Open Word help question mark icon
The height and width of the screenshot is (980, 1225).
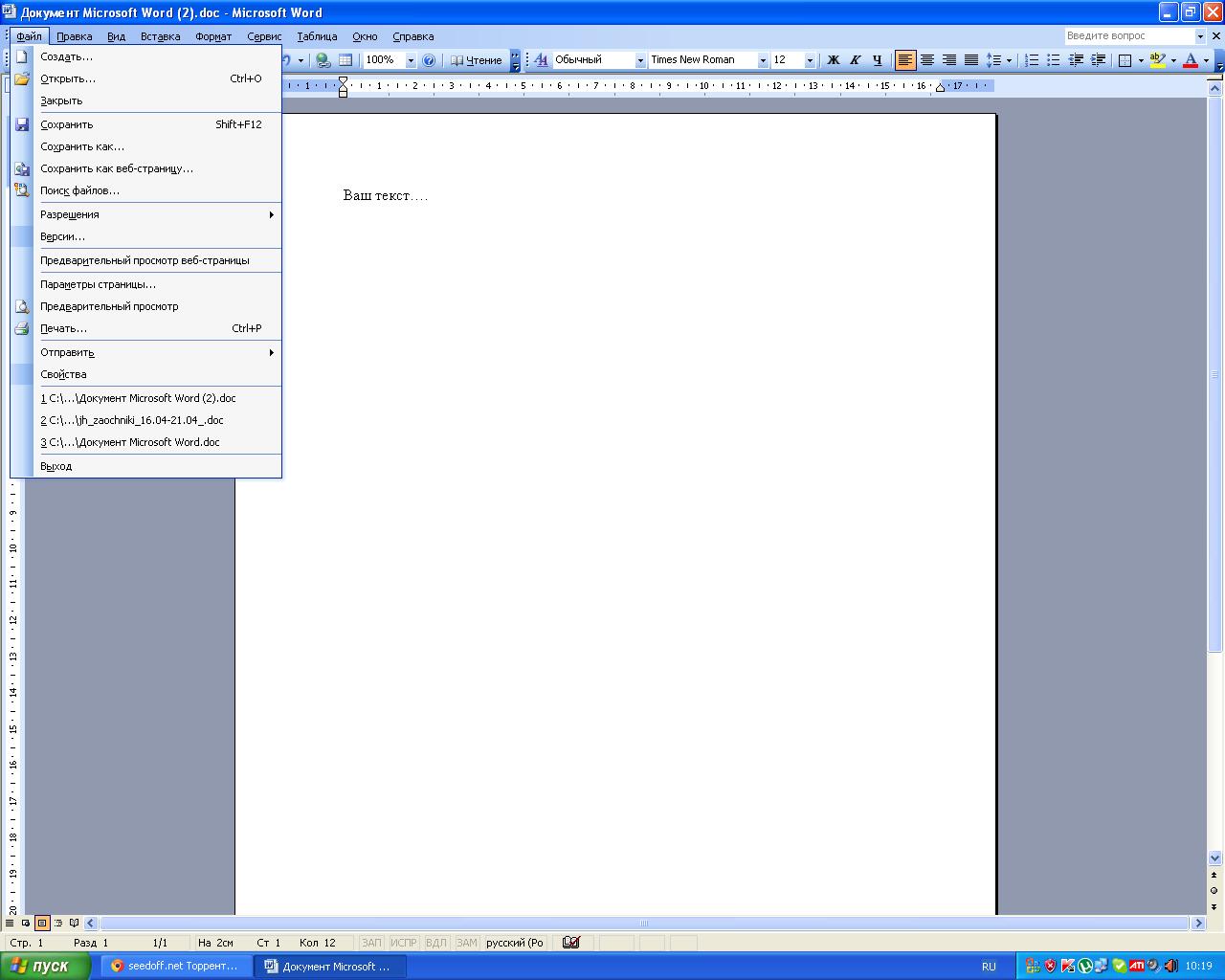[x=429, y=60]
